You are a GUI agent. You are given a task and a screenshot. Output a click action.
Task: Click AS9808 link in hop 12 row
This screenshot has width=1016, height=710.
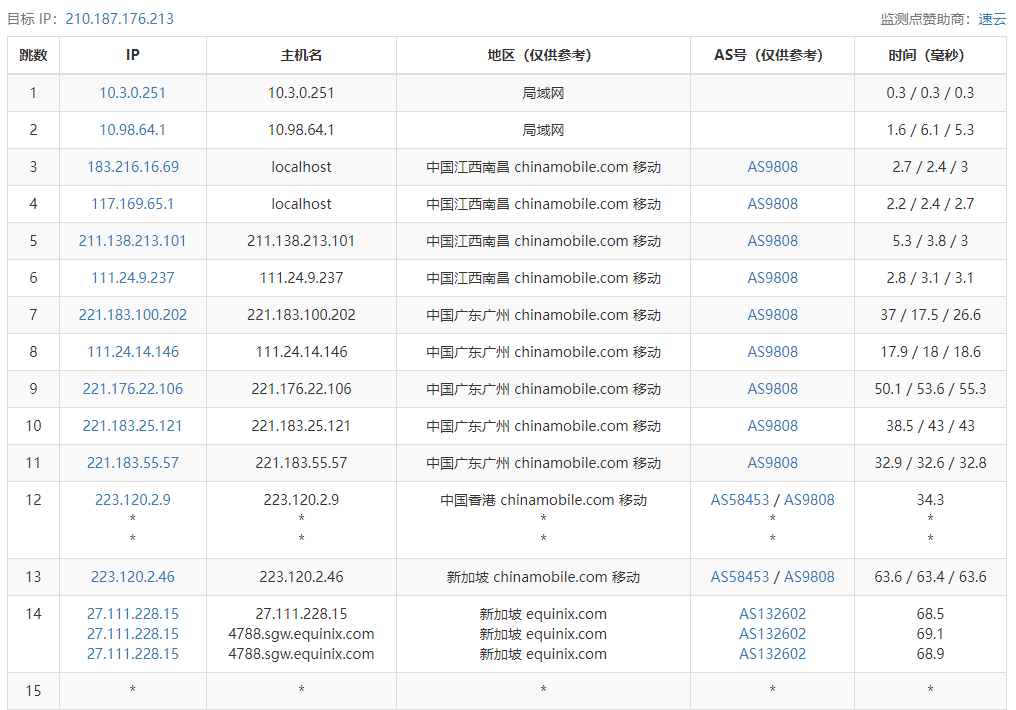(809, 499)
